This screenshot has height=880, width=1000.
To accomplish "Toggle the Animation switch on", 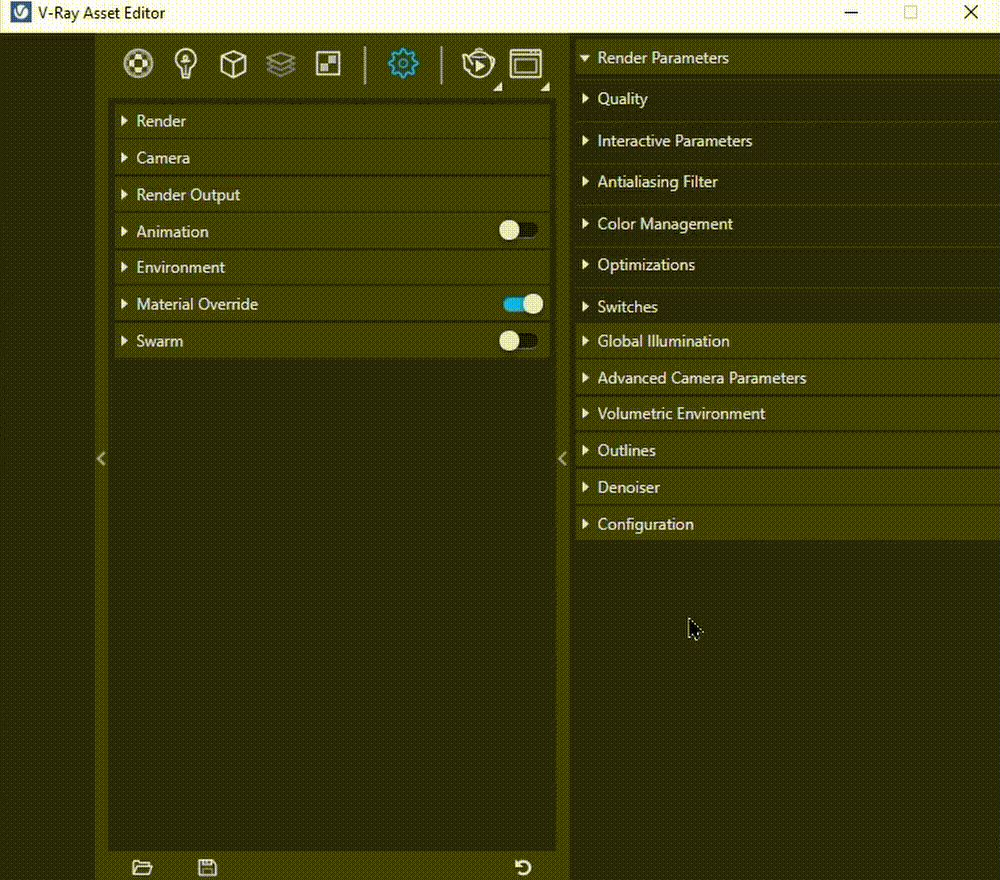I will coord(518,230).
